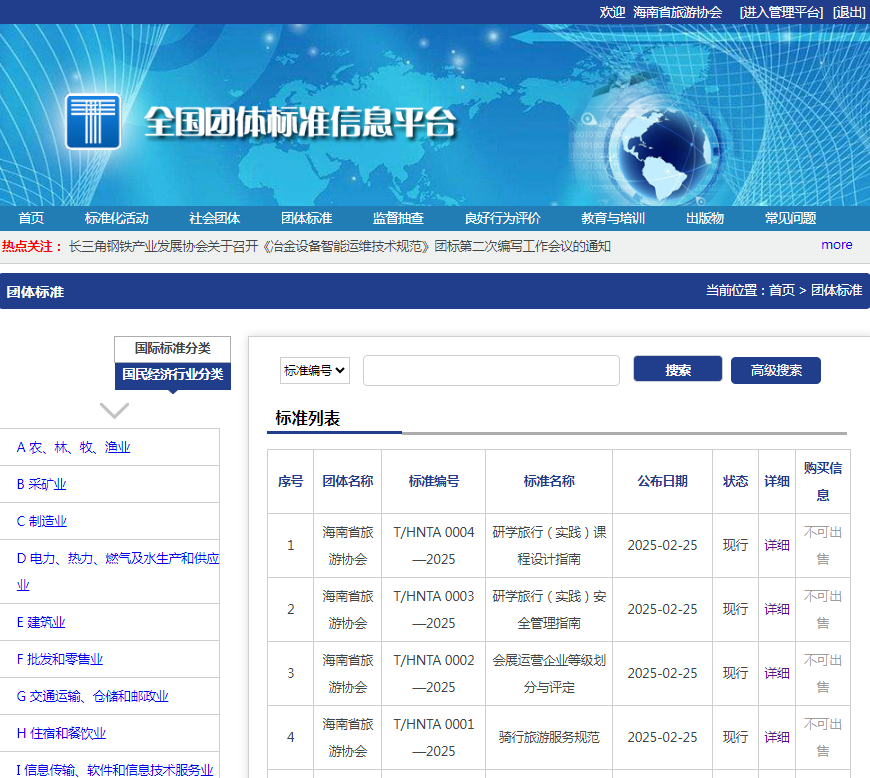Select category F 批发和零售业
This screenshot has width=870, height=778.
[x=59, y=659]
